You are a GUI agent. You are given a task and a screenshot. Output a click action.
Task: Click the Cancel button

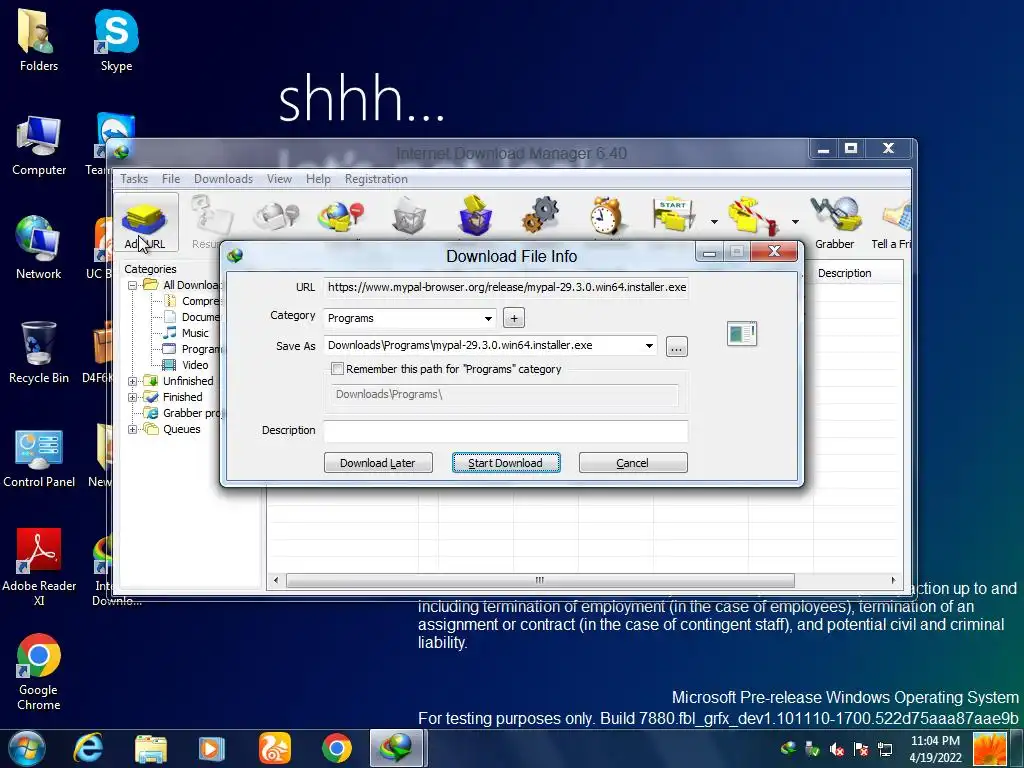(x=633, y=463)
